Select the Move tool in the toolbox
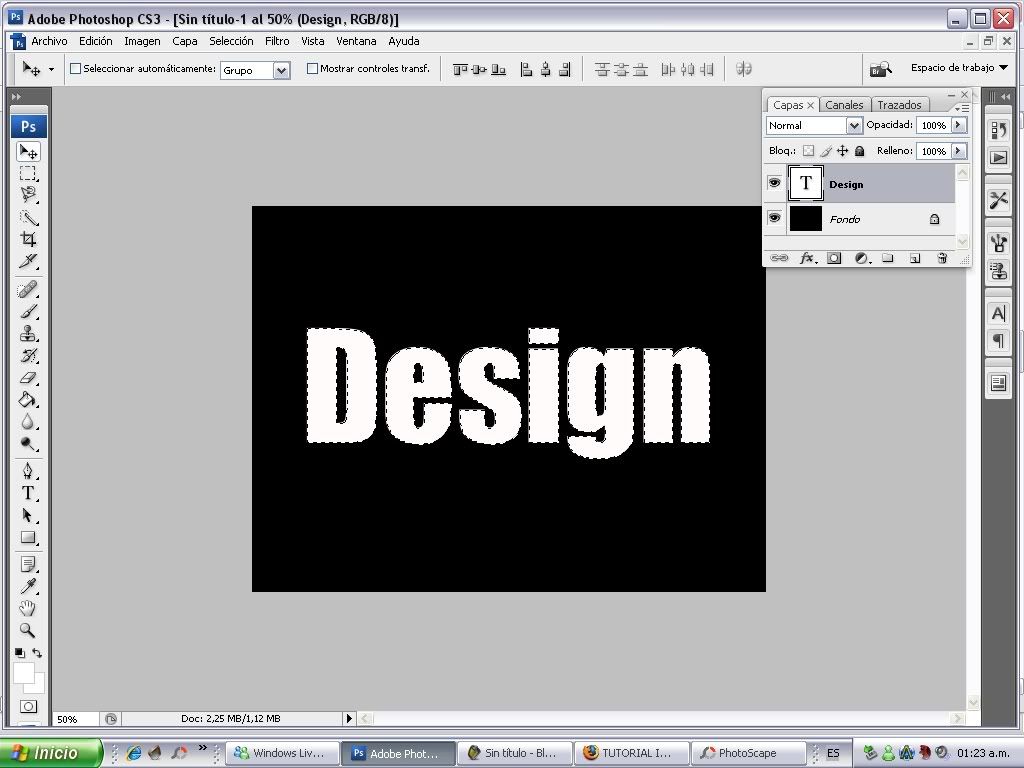This screenshot has width=1024, height=768. click(x=27, y=152)
